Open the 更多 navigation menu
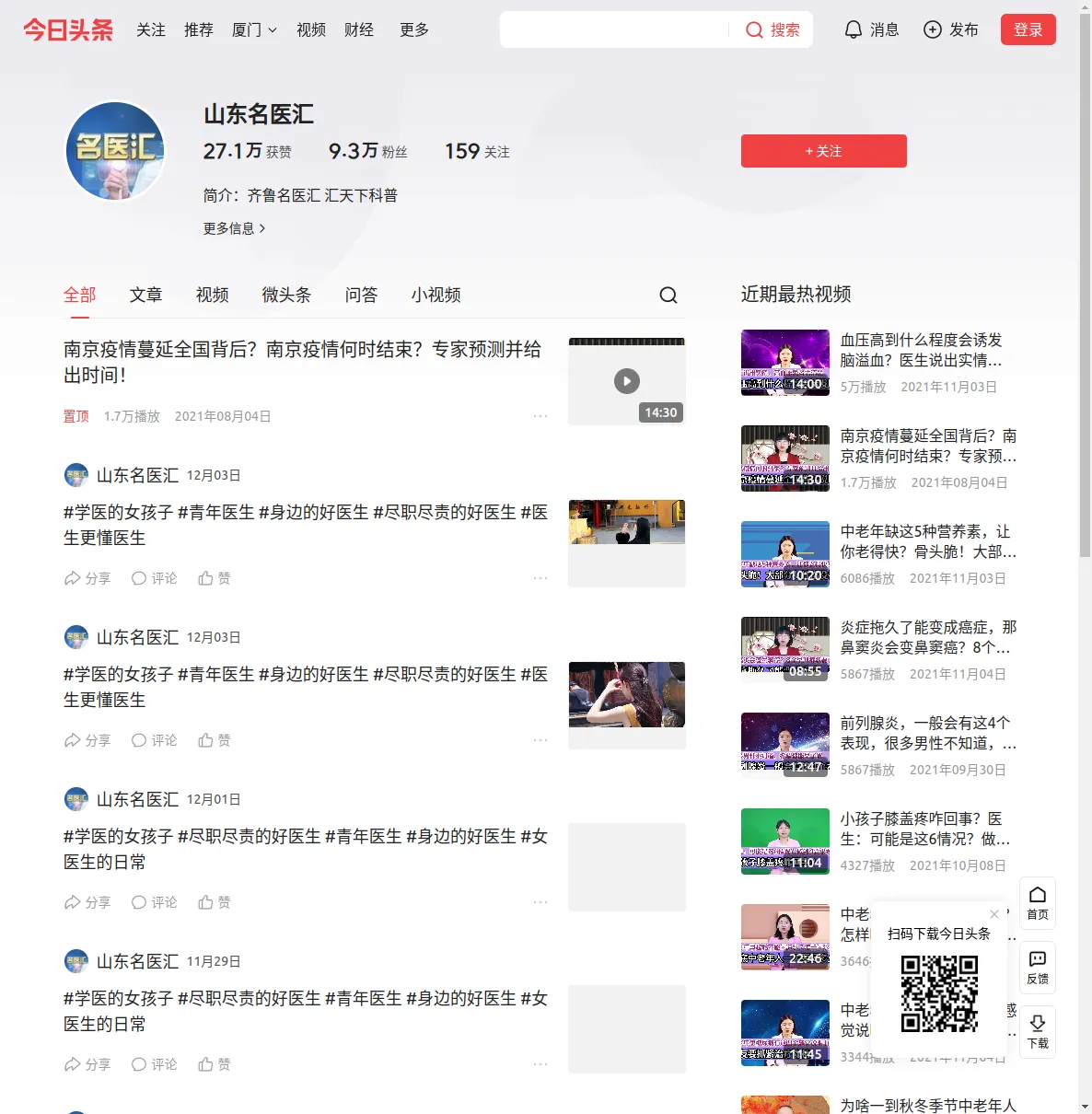Screen dimensions: 1092x1114 point(414,30)
